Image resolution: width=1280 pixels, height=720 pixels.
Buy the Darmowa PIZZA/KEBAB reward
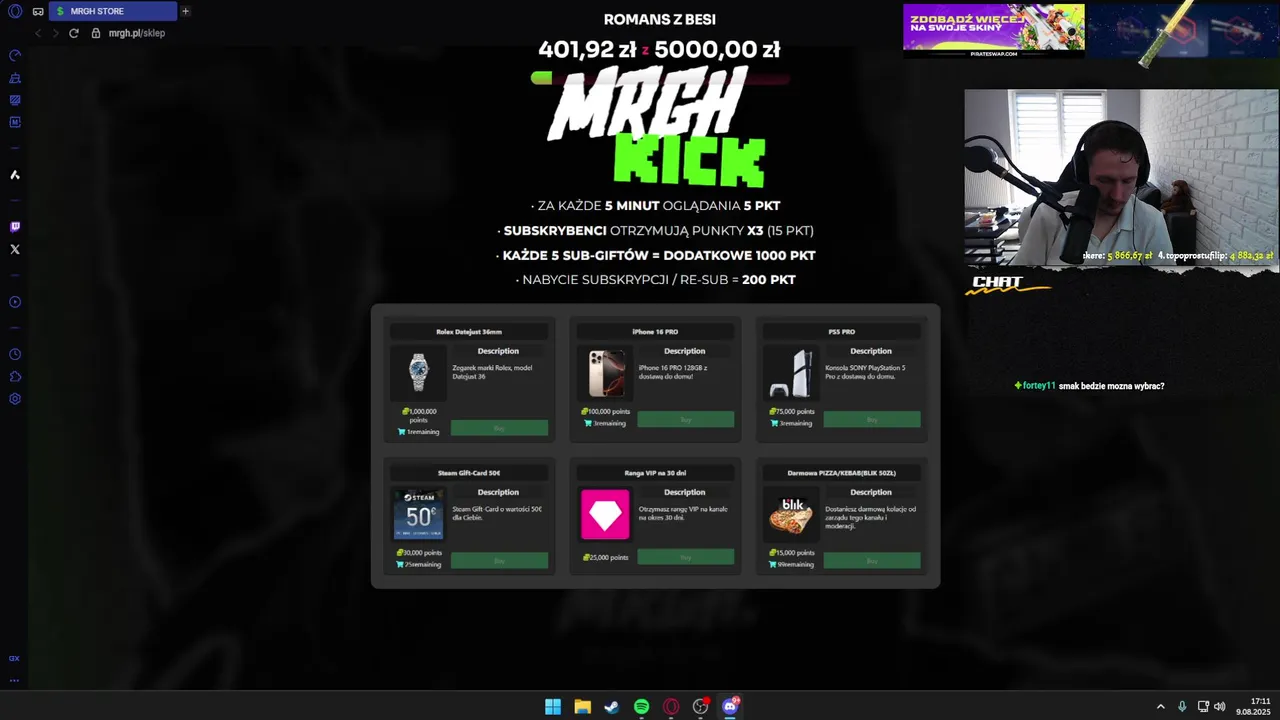[872, 561]
